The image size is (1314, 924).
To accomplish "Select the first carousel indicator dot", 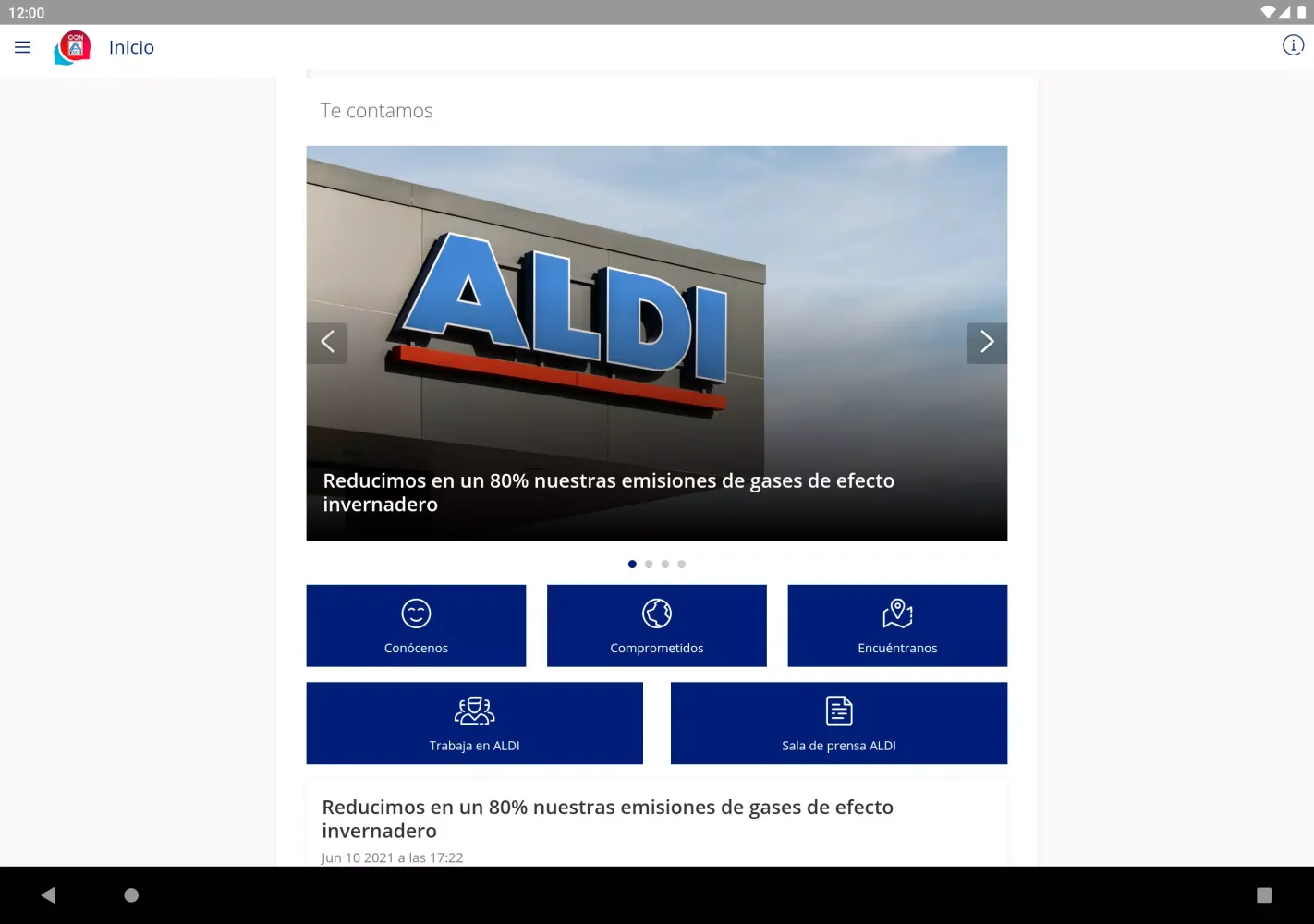I will [632, 564].
